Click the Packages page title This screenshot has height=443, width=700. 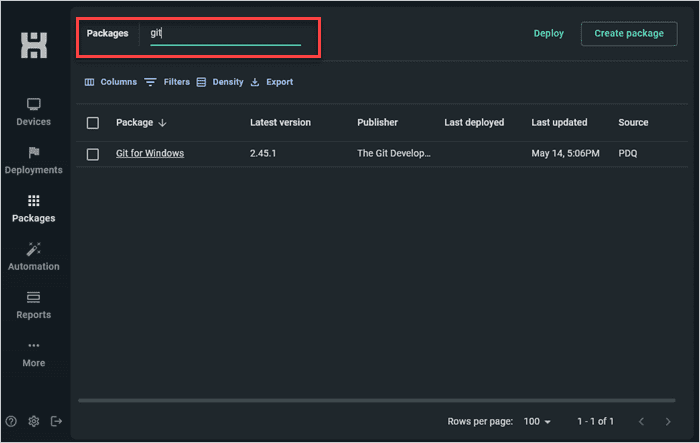tap(108, 33)
